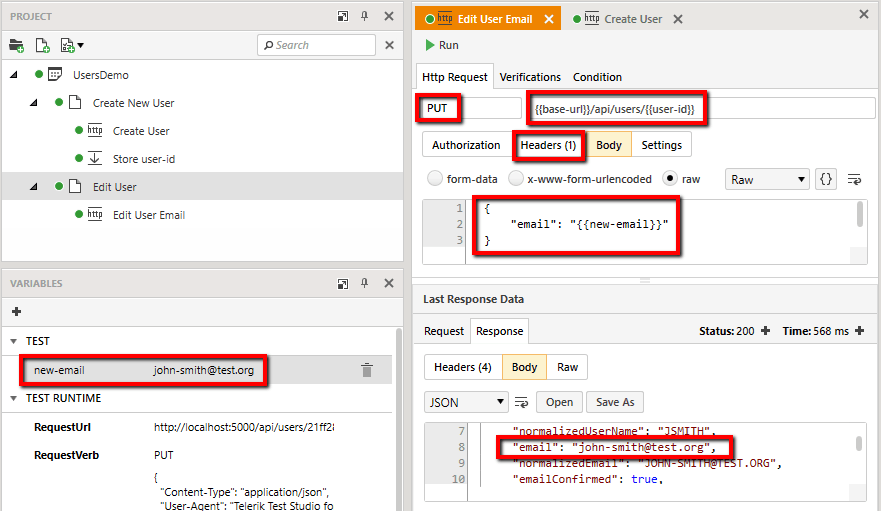The height and width of the screenshot is (511, 881).
Task: Close the Create User tab
Action: coord(678,19)
